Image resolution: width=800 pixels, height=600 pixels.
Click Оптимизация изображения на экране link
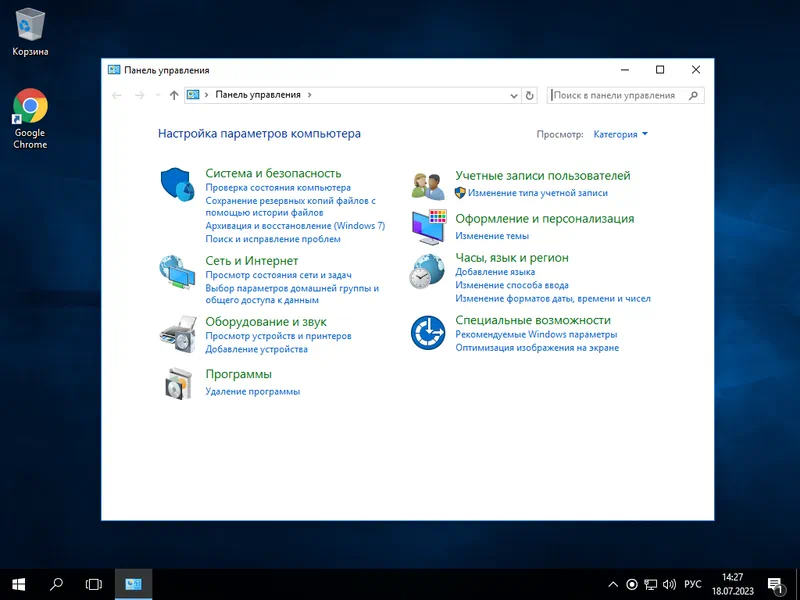[537, 348]
